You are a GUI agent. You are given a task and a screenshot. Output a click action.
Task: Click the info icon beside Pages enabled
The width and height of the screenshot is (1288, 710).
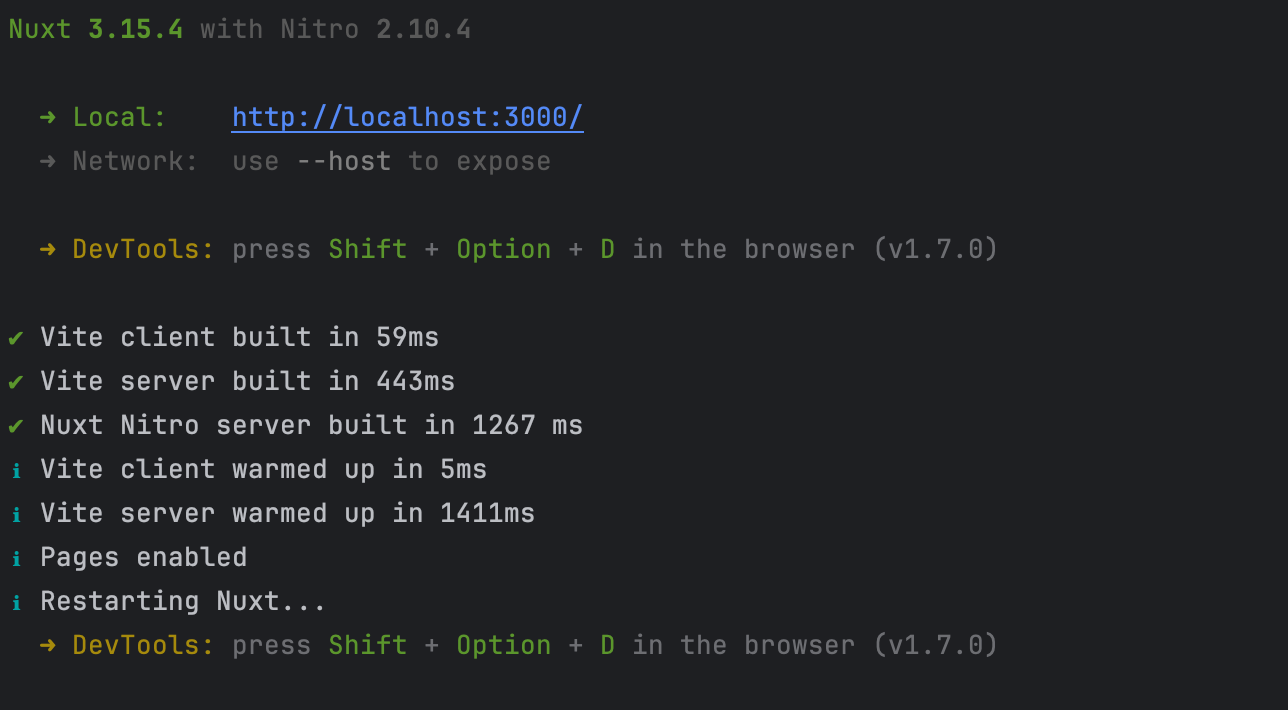(16, 558)
